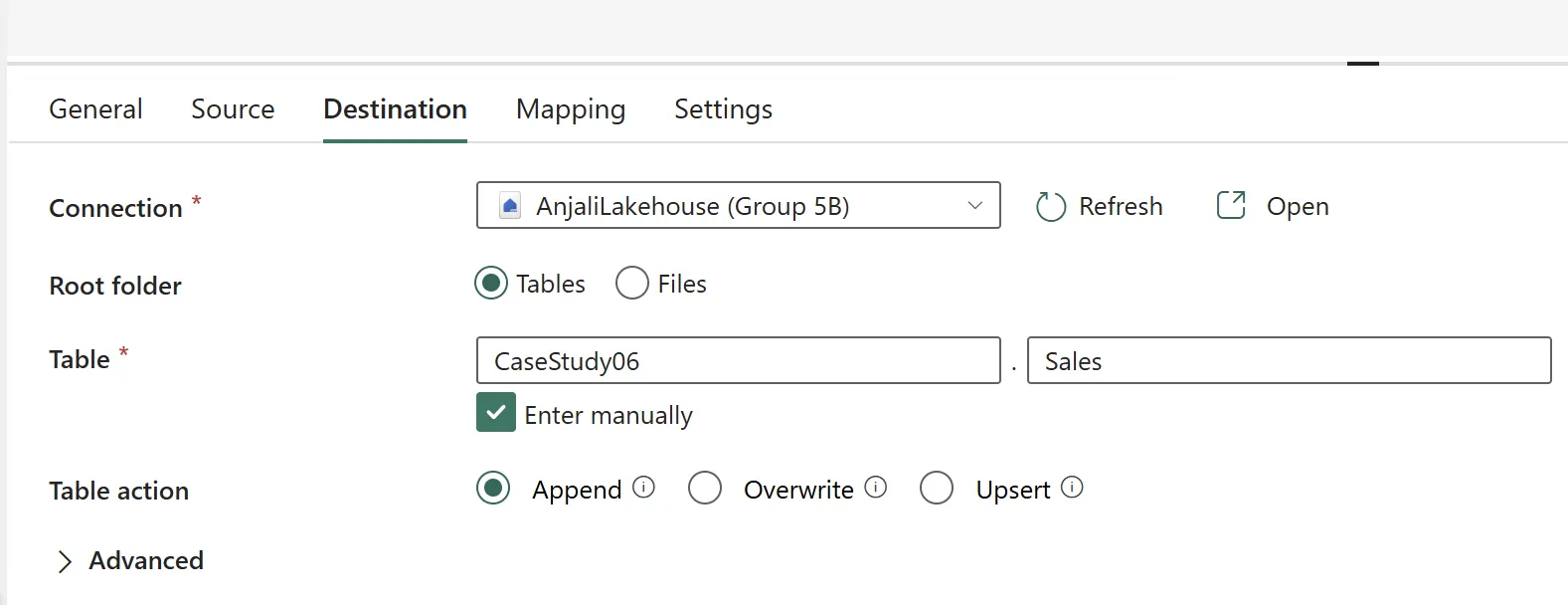Screen dimensions: 1568x605
Task: Select the Overwrite table action
Action: [705, 489]
